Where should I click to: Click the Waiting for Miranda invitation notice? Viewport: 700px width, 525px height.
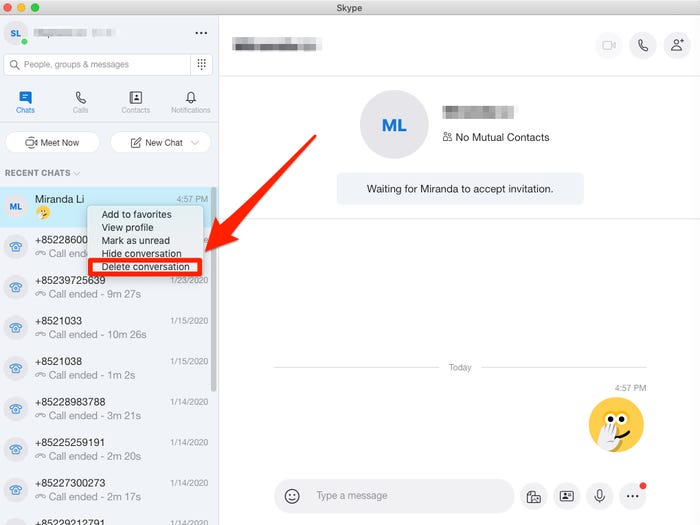pos(460,189)
